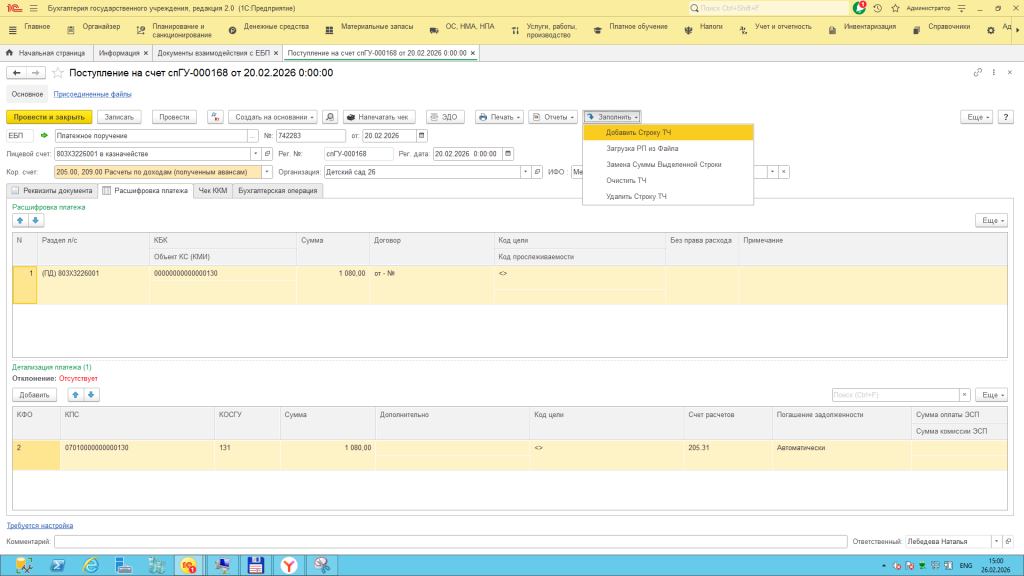Choose Очистить ТЧ from the menu

point(626,180)
